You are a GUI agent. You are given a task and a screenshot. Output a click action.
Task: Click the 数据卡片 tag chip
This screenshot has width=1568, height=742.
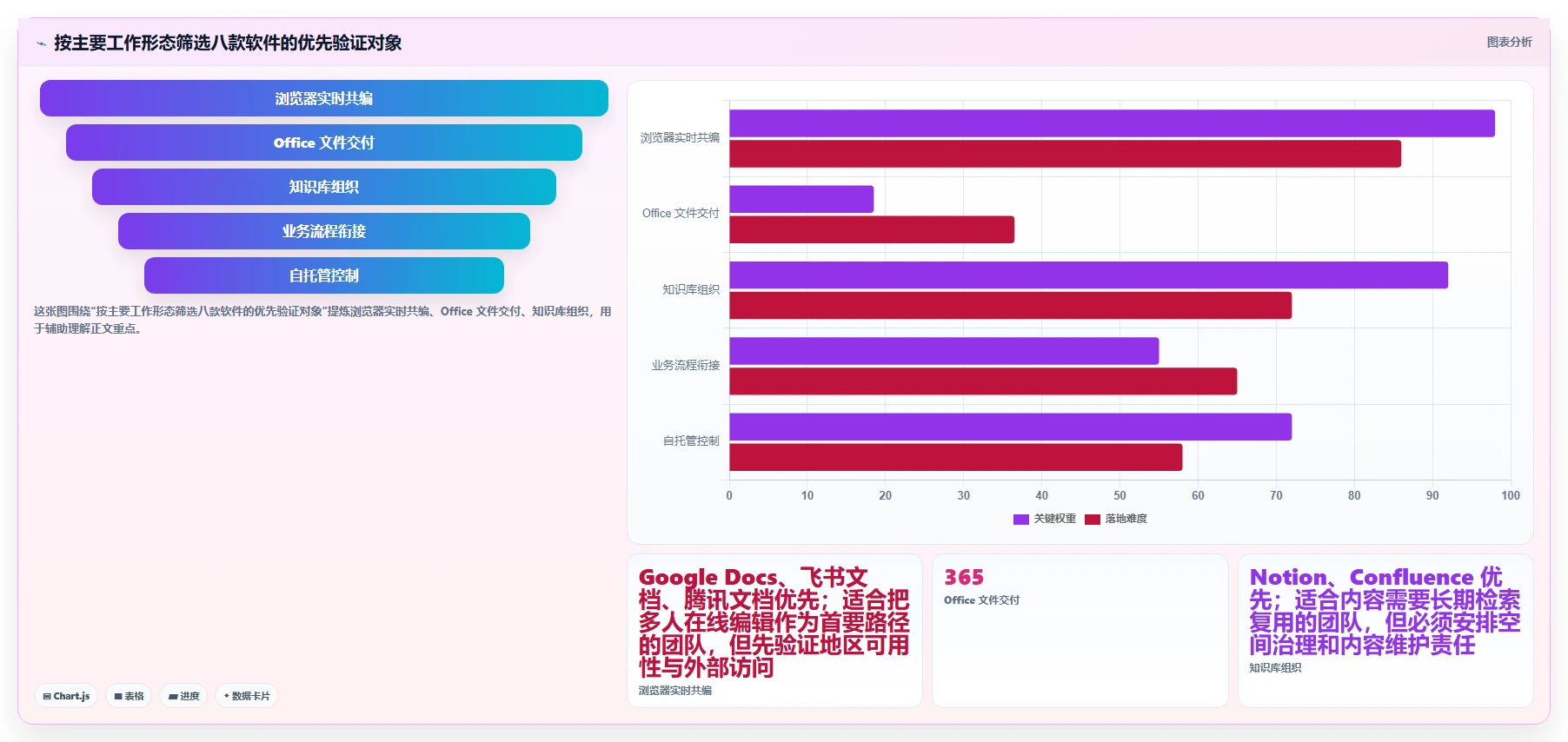point(247,696)
